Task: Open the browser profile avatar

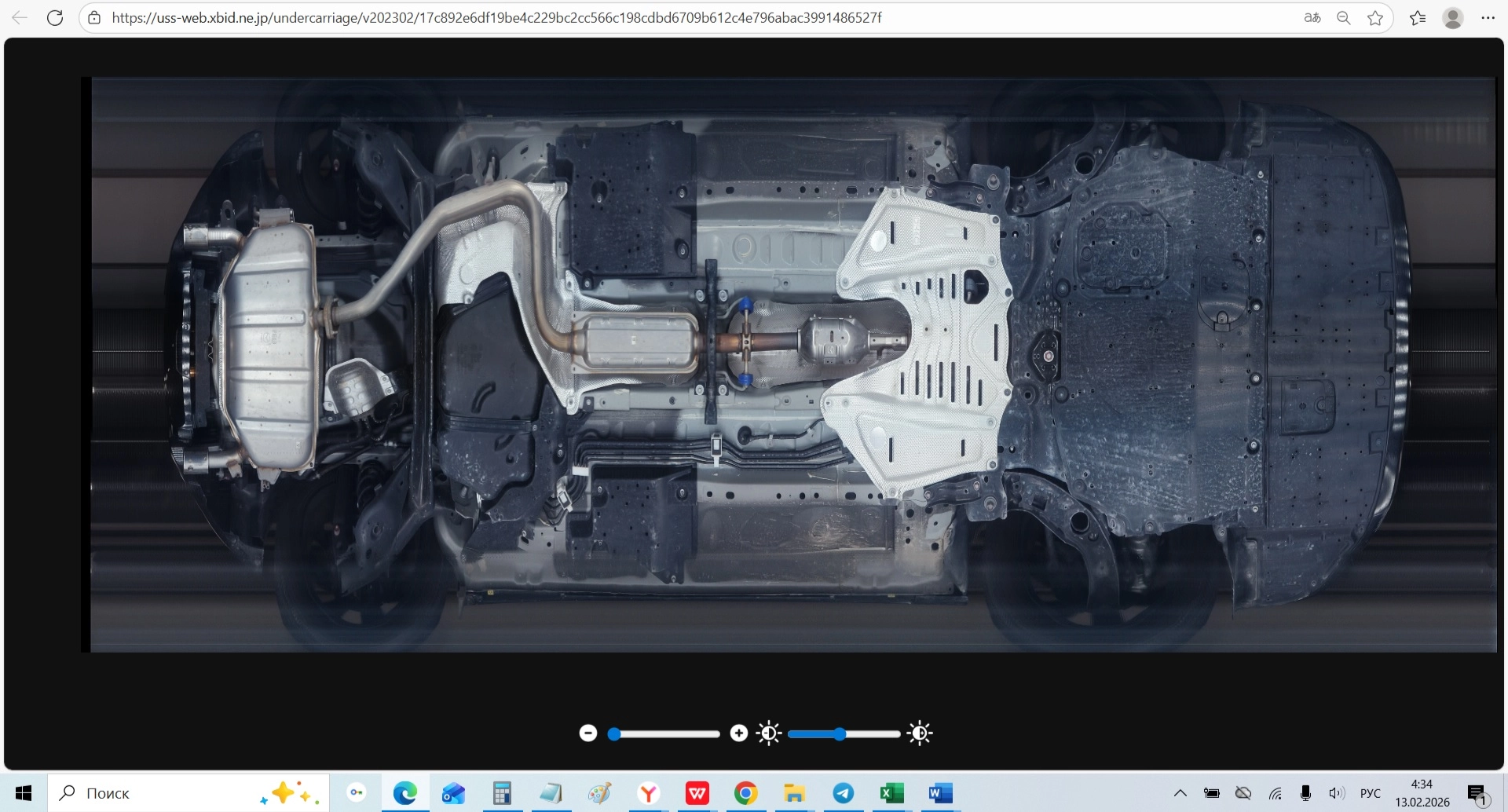Action: [x=1453, y=17]
